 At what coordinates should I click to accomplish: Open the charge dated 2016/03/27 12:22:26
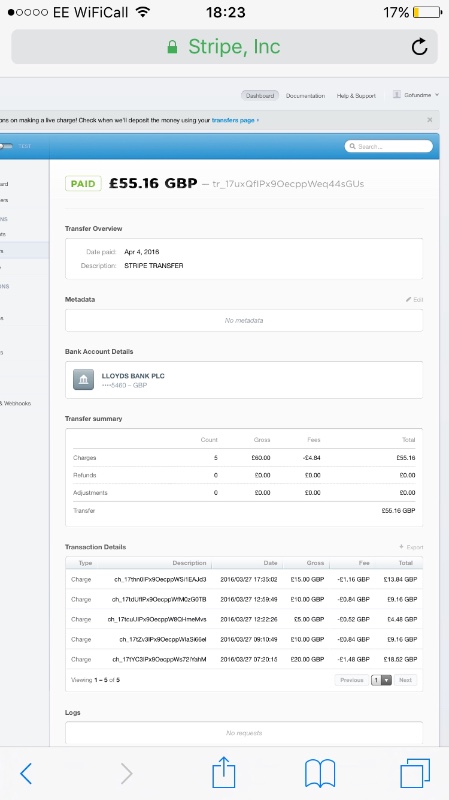[x=244, y=619]
